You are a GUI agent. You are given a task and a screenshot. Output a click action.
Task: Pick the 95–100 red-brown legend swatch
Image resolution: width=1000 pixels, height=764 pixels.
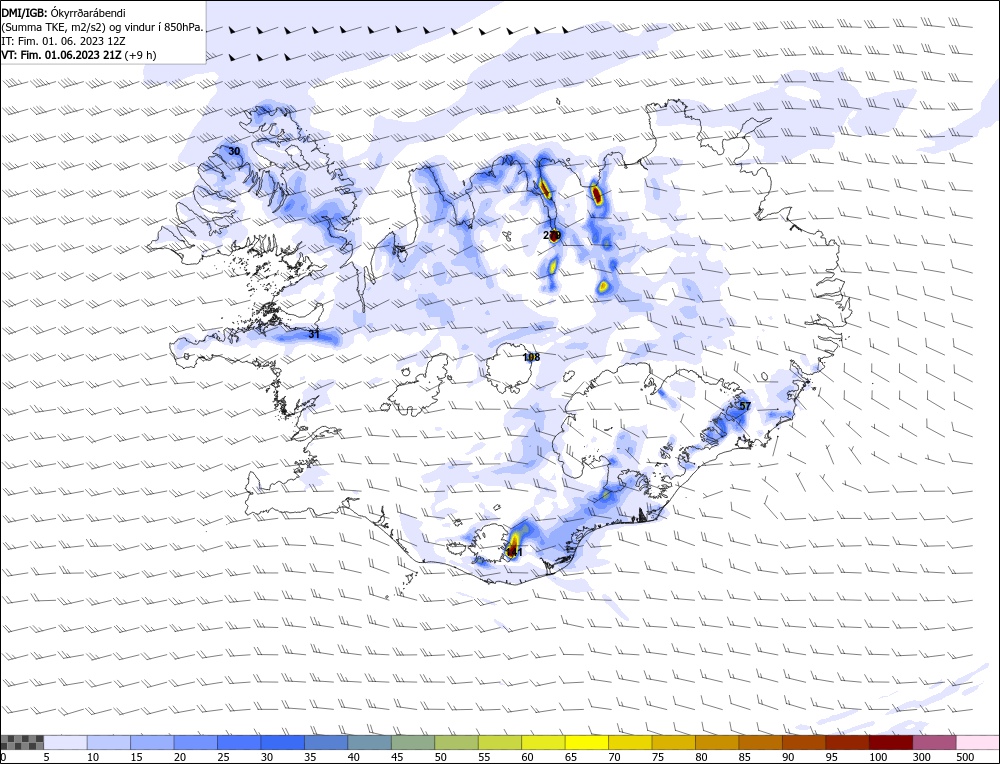(x=846, y=742)
